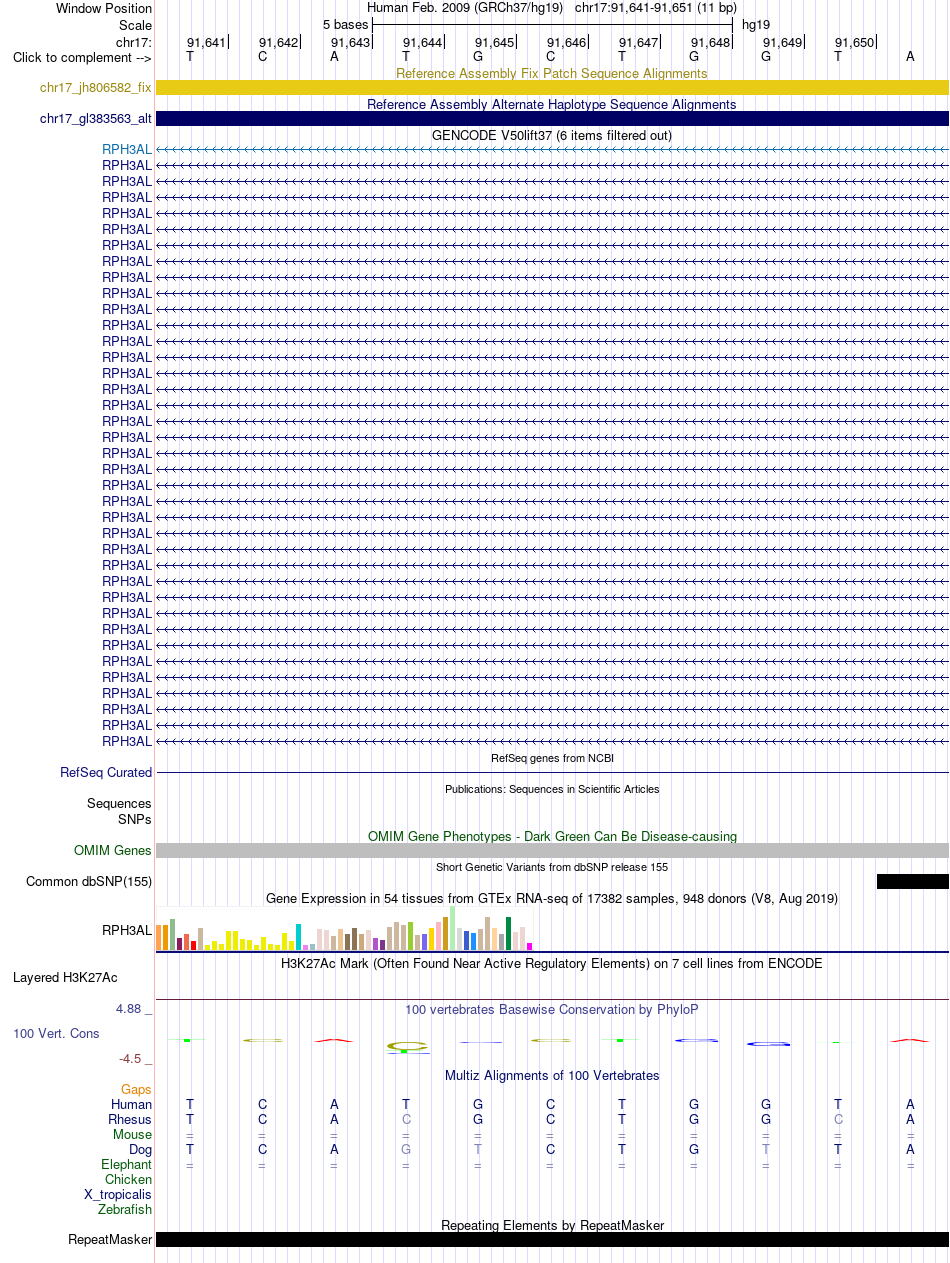Open 'OMIM Gene Phenotypes' track title
This screenshot has height=1263, width=950.
[552, 836]
